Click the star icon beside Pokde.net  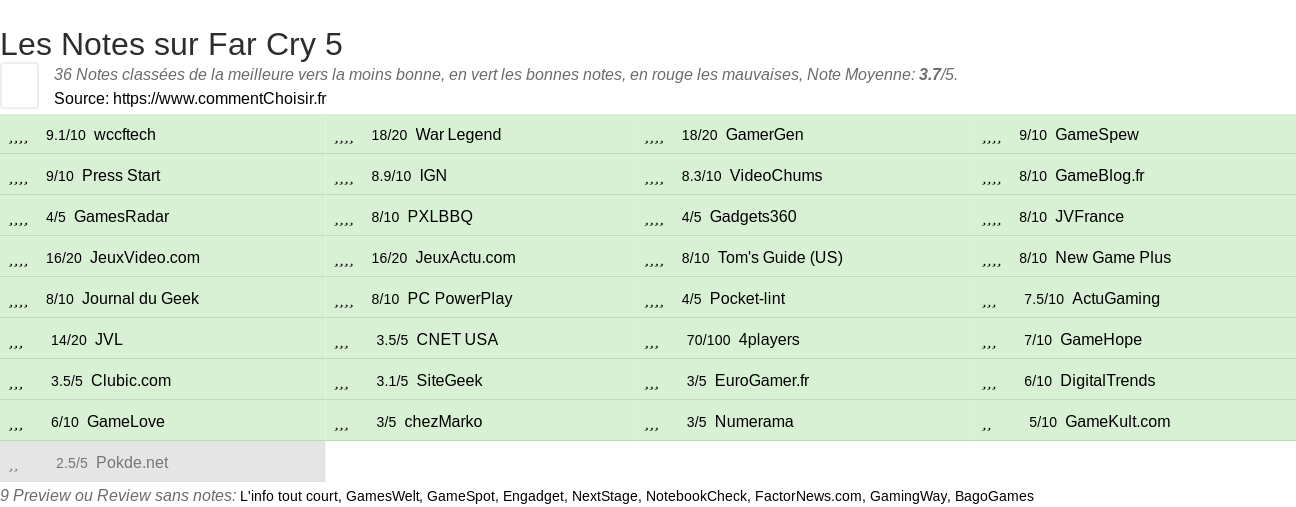click(14, 463)
